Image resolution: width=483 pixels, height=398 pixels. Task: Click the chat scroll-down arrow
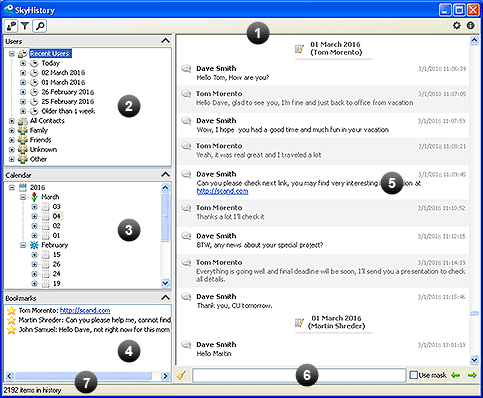[474, 360]
